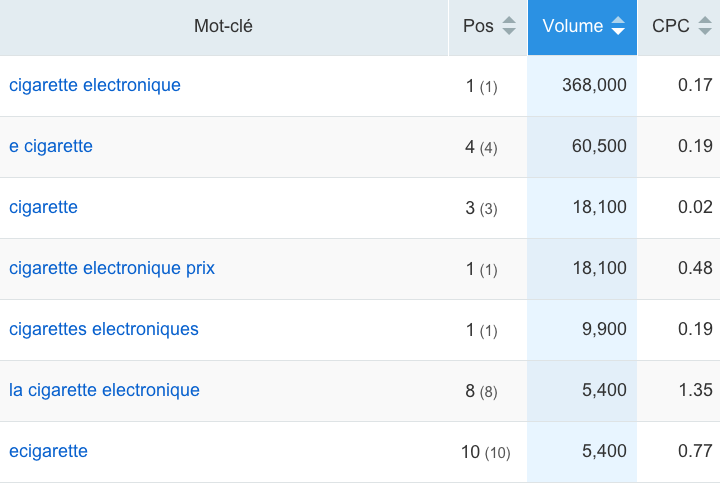
Task: Open the 'cigarette' keyword link
Action: click(44, 208)
